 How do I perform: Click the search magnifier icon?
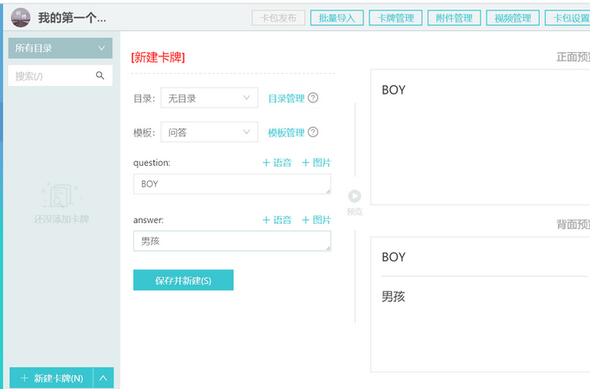[100, 76]
